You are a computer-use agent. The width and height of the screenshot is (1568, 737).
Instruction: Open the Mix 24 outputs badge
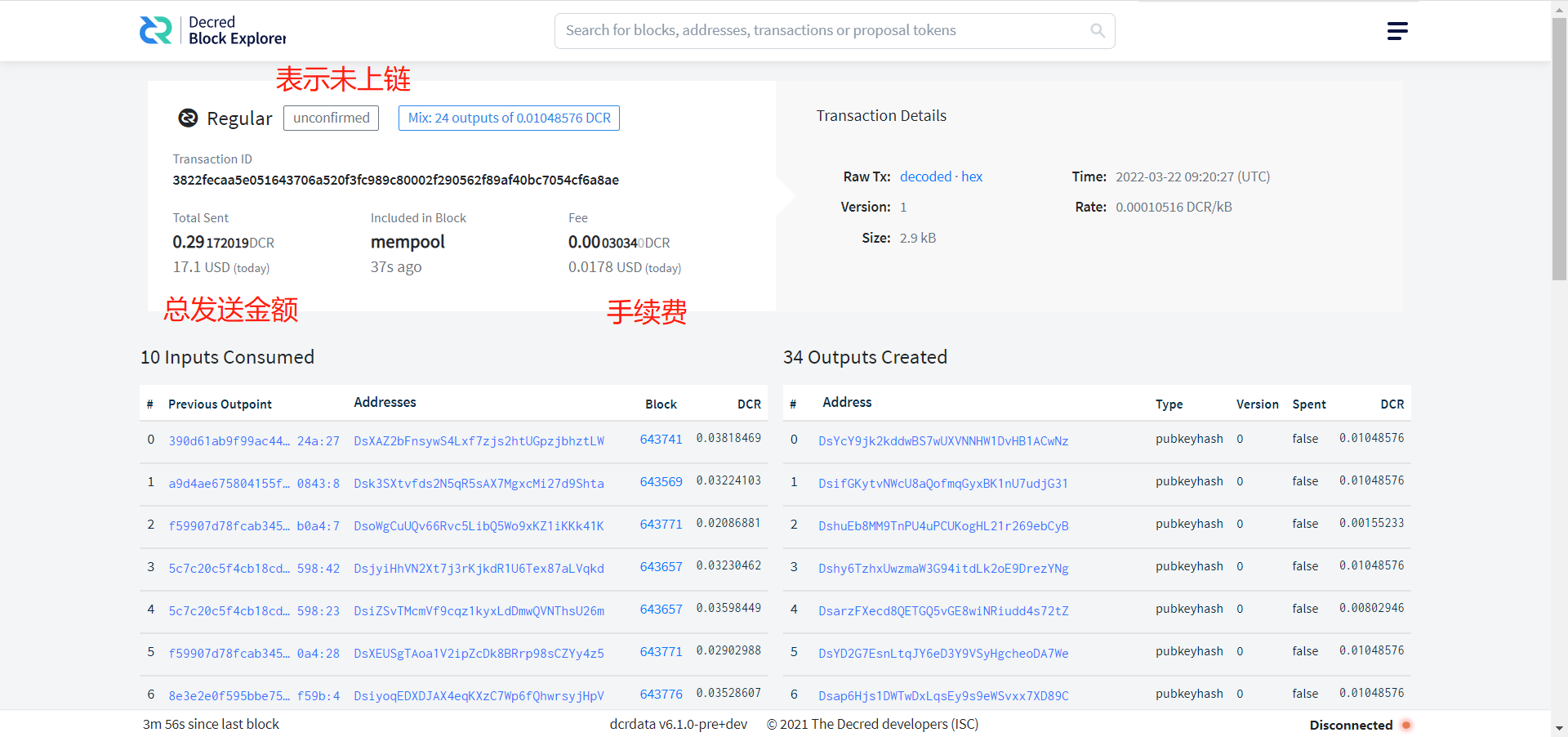509,118
